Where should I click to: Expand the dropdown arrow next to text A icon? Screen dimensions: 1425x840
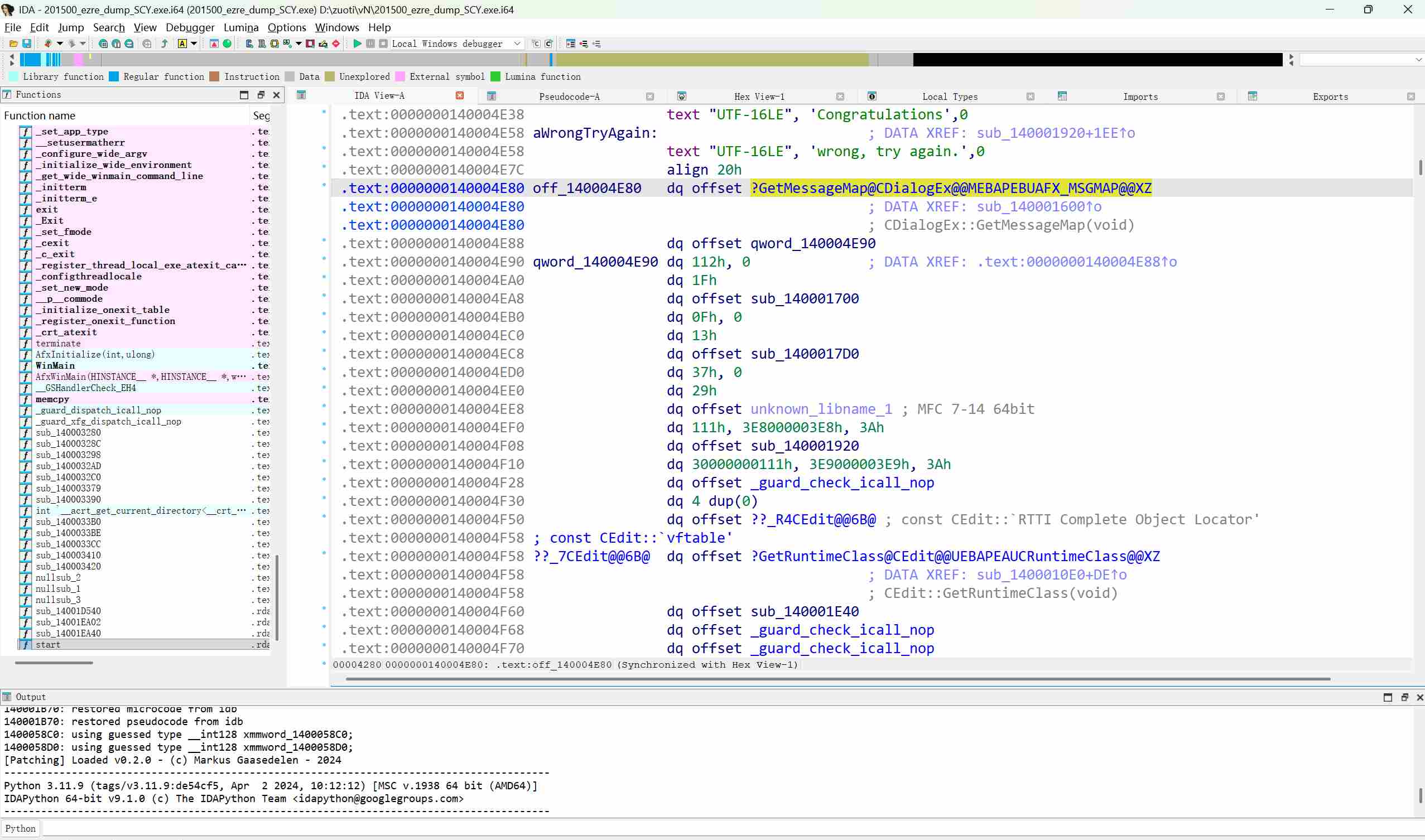(194, 44)
